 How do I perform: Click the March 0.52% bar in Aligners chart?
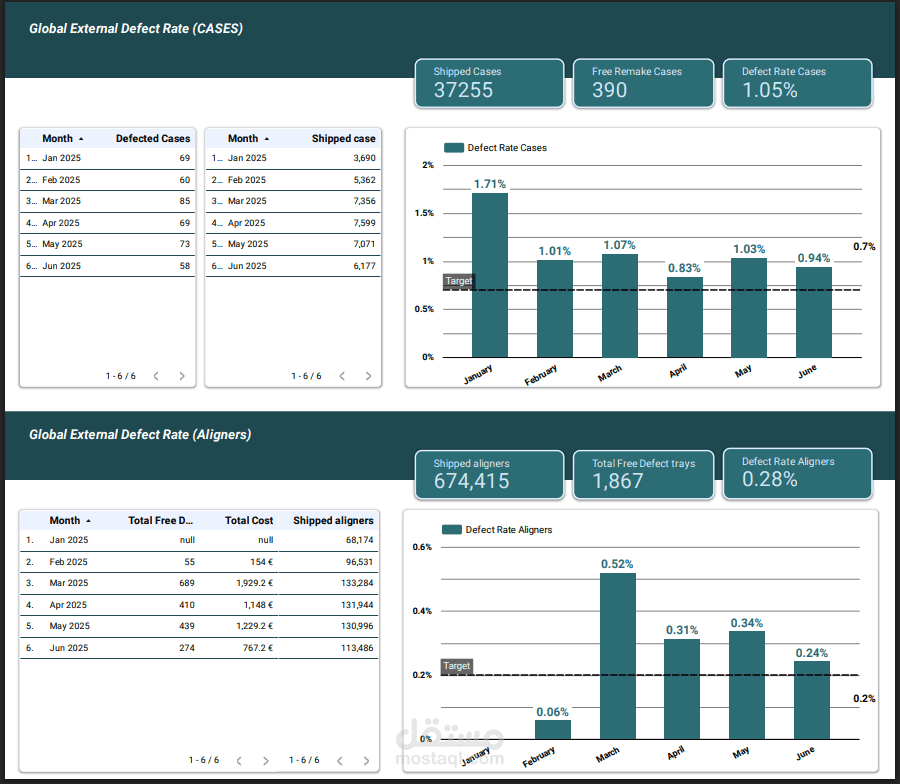[x=618, y=656]
